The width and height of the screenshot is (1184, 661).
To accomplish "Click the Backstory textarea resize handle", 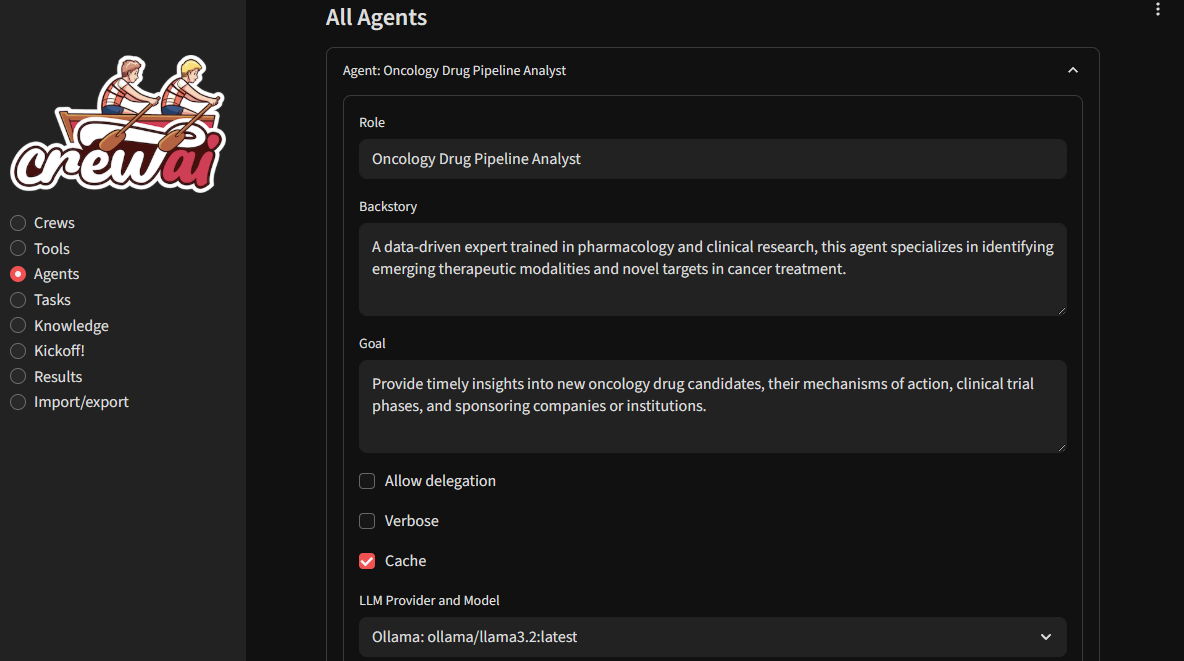I will tap(1062, 310).
